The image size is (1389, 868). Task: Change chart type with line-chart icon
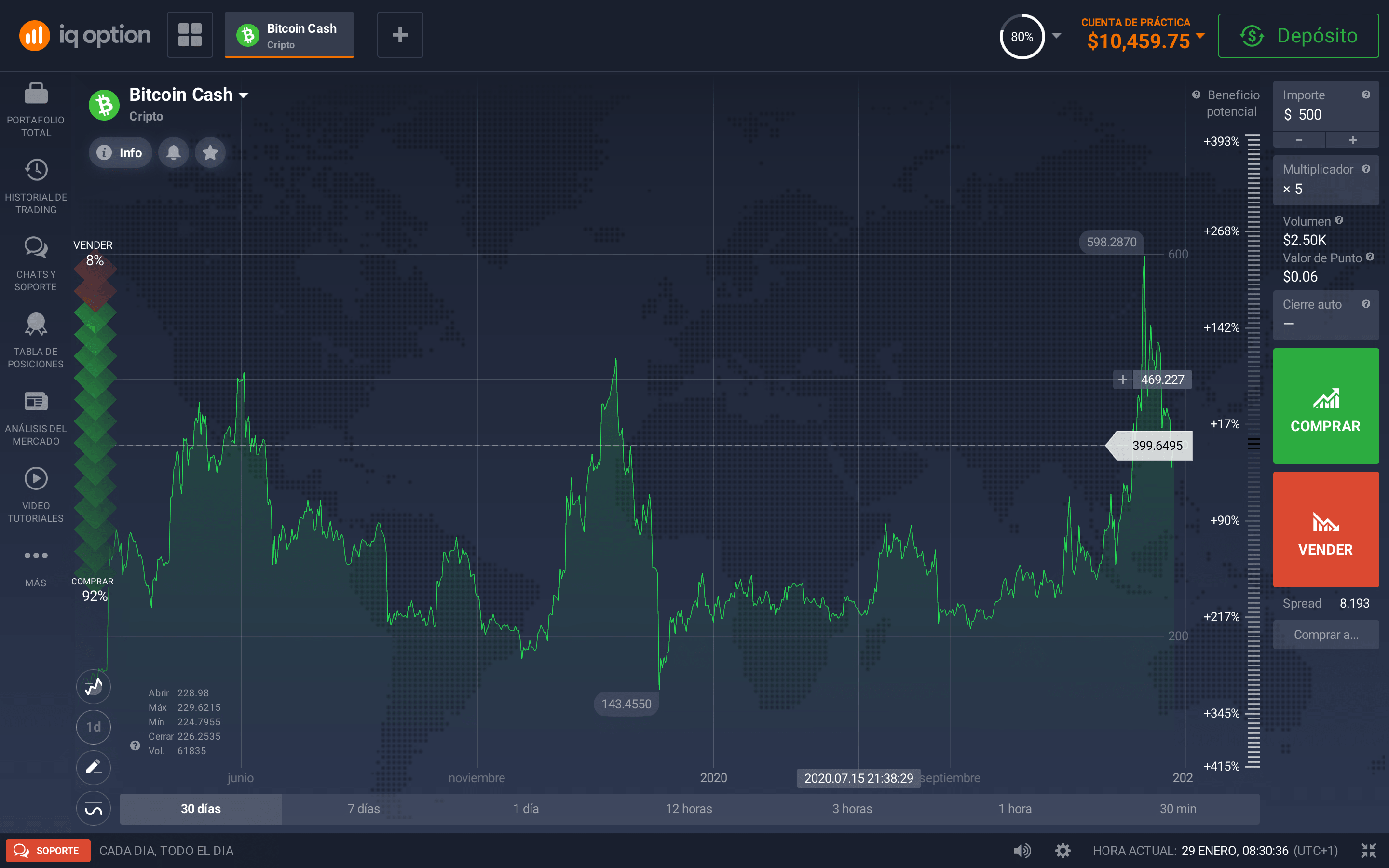coord(94,687)
